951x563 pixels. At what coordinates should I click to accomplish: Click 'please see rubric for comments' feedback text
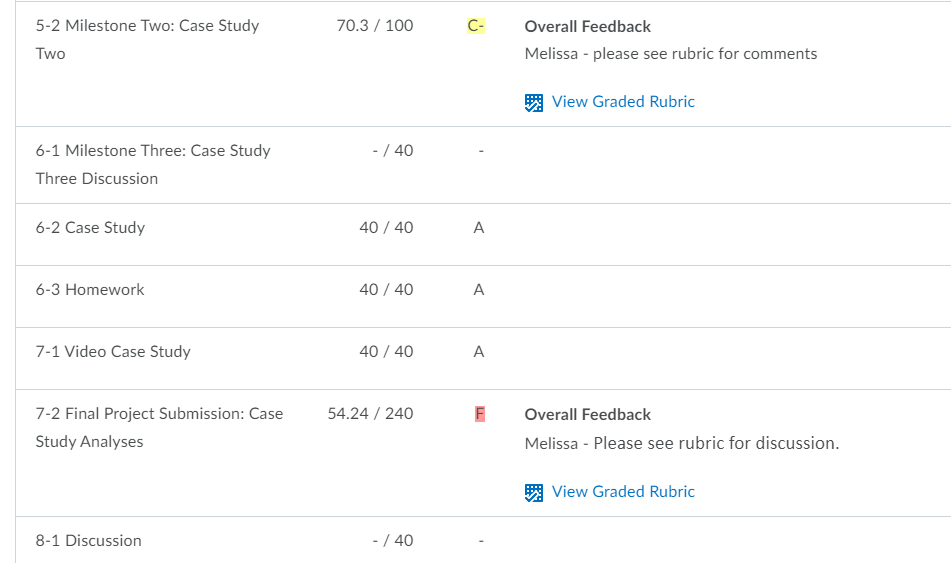(705, 53)
